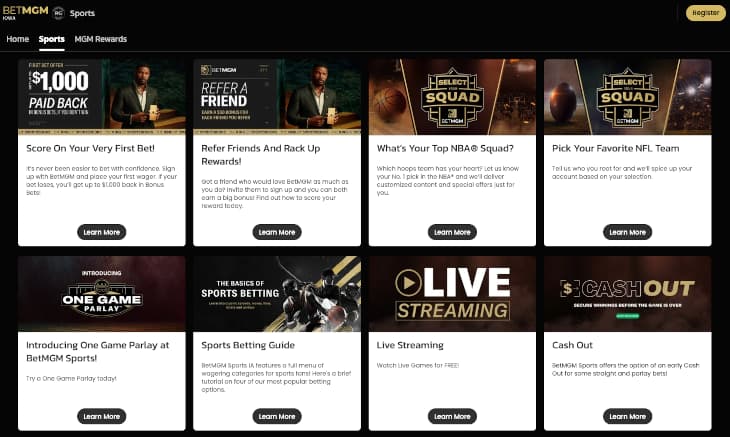Learn More under the Cash Out card

pyautogui.click(x=628, y=417)
